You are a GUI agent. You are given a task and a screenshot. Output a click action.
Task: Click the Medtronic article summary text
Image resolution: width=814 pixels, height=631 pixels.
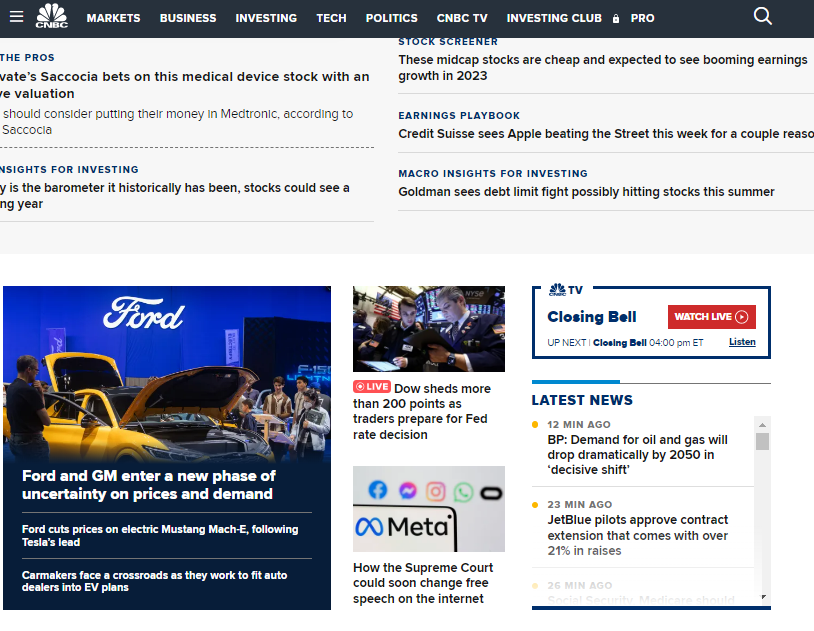(x=177, y=122)
